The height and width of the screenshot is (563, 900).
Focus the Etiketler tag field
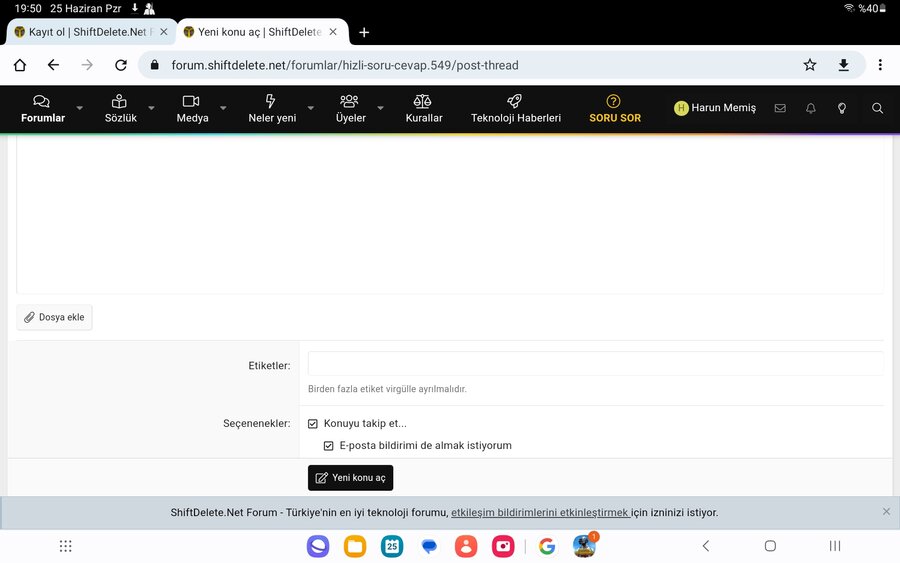click(596, 364)
